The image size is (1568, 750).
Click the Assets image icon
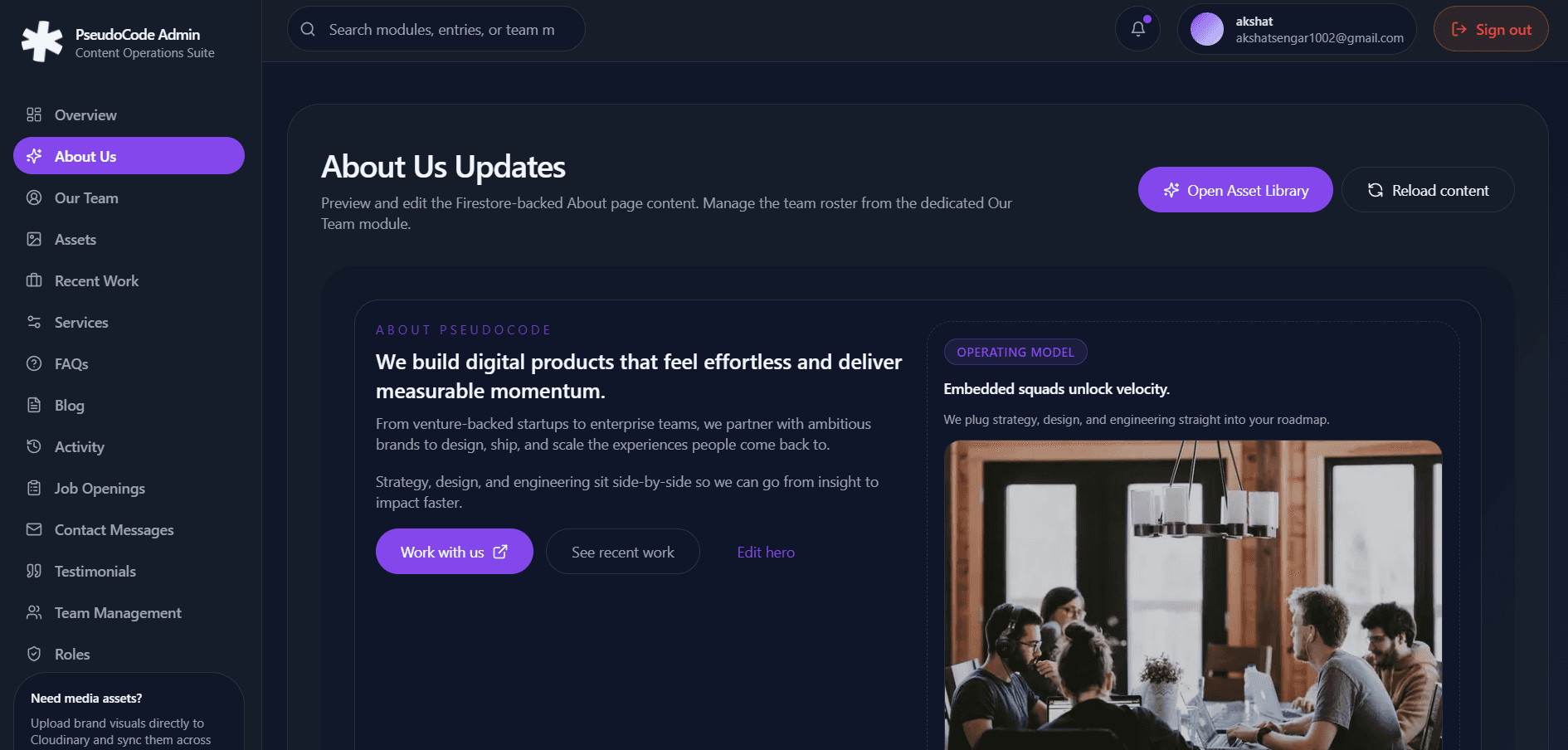coord(34,239)
